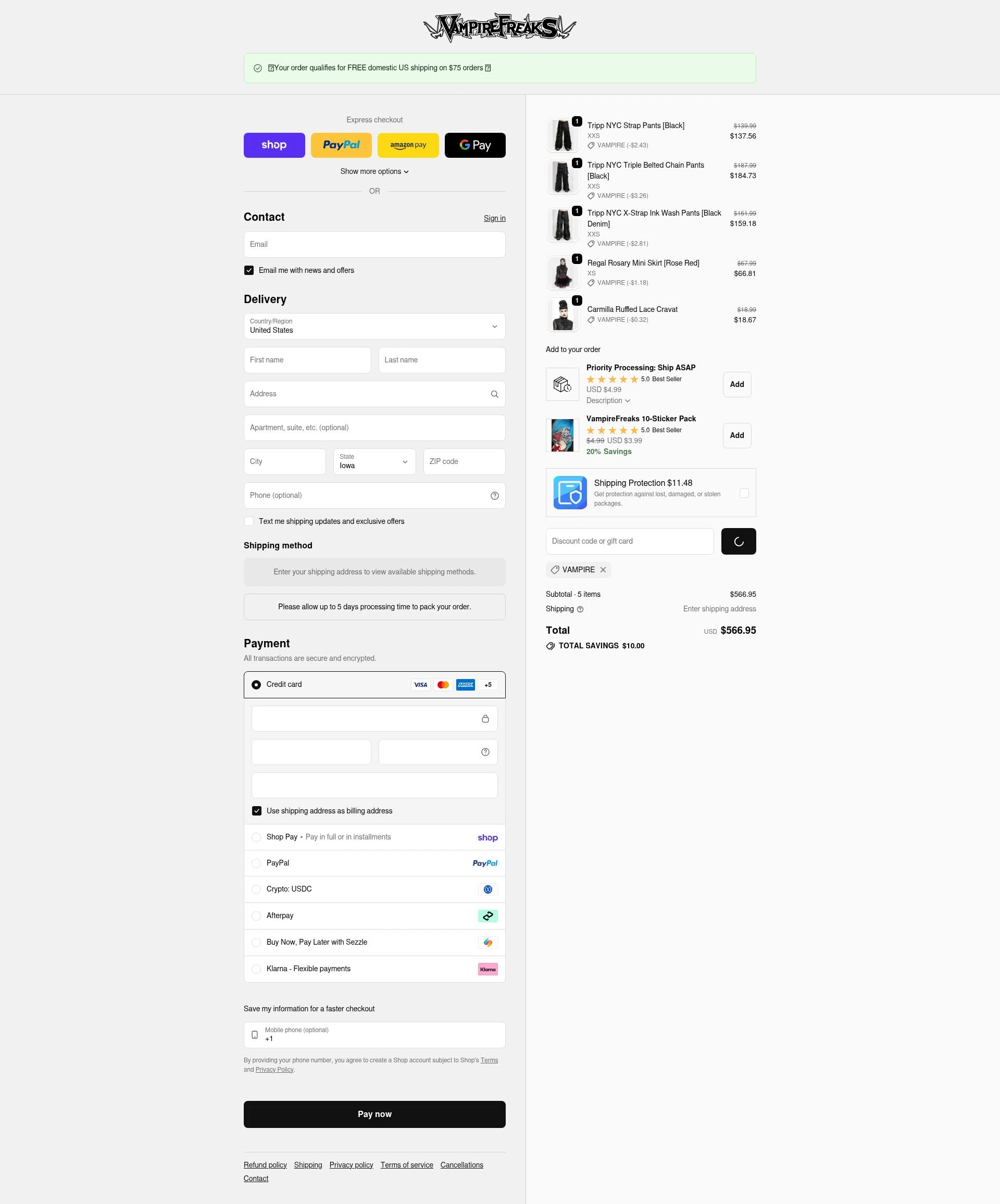Select the Klarna payment radio button
1000x1204 pixels.
[x=256, y=969]
